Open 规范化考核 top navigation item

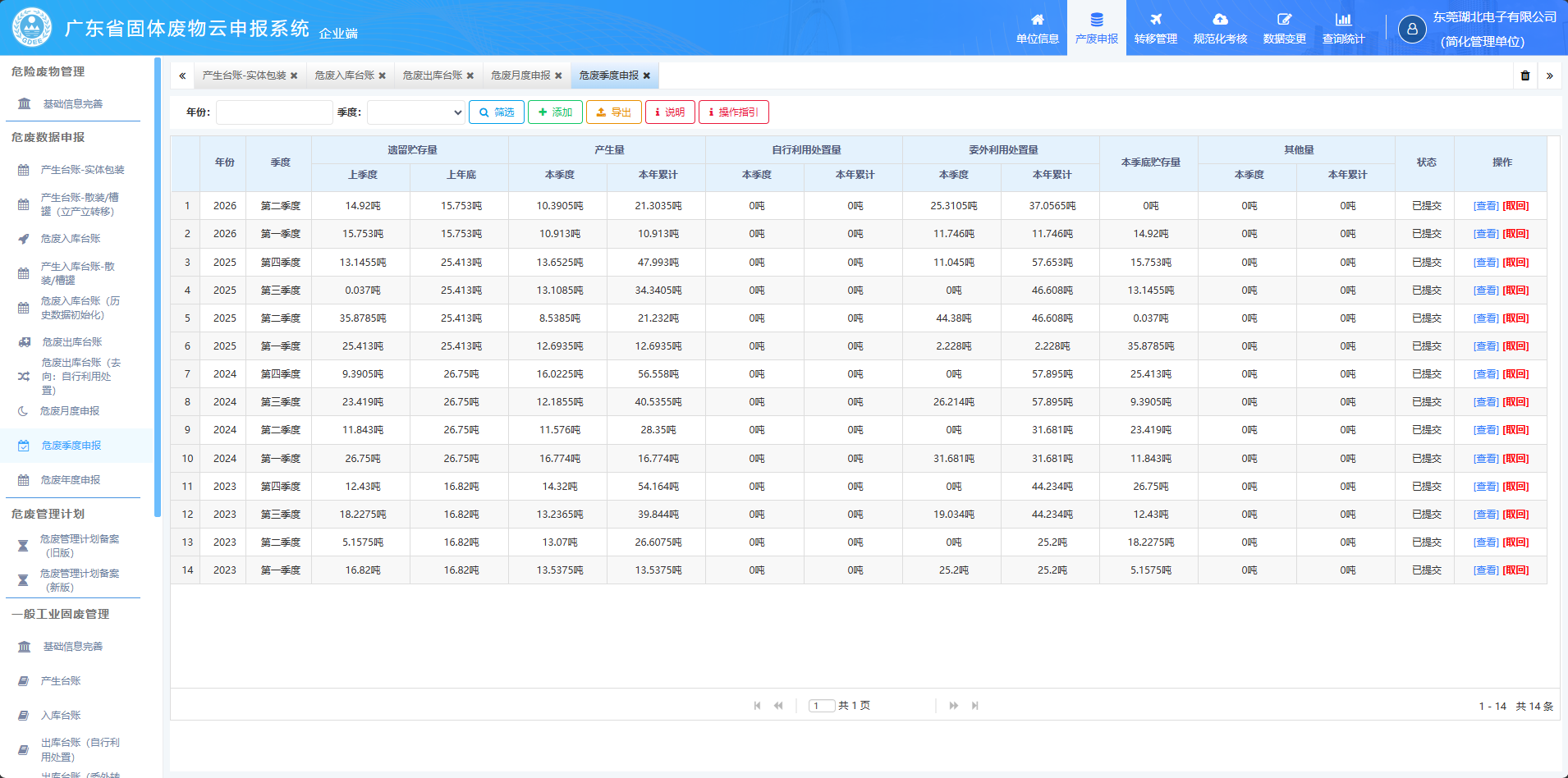click(1220, 29)
